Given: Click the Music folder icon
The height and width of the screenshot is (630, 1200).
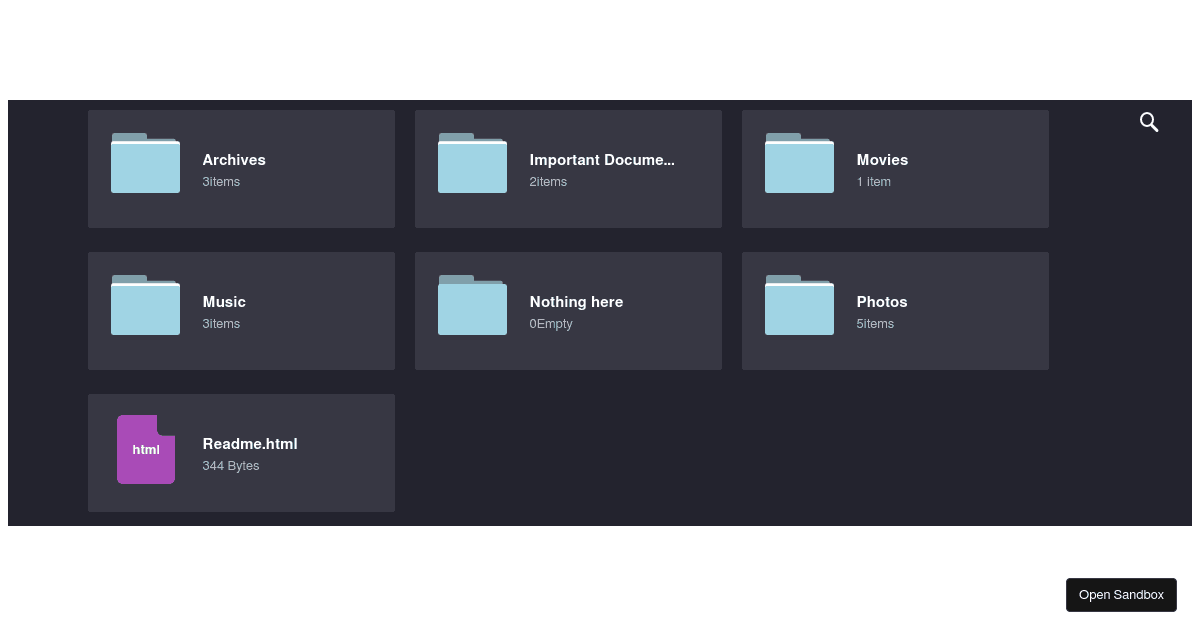Looking at the screenshot, I should pos(145,305).
